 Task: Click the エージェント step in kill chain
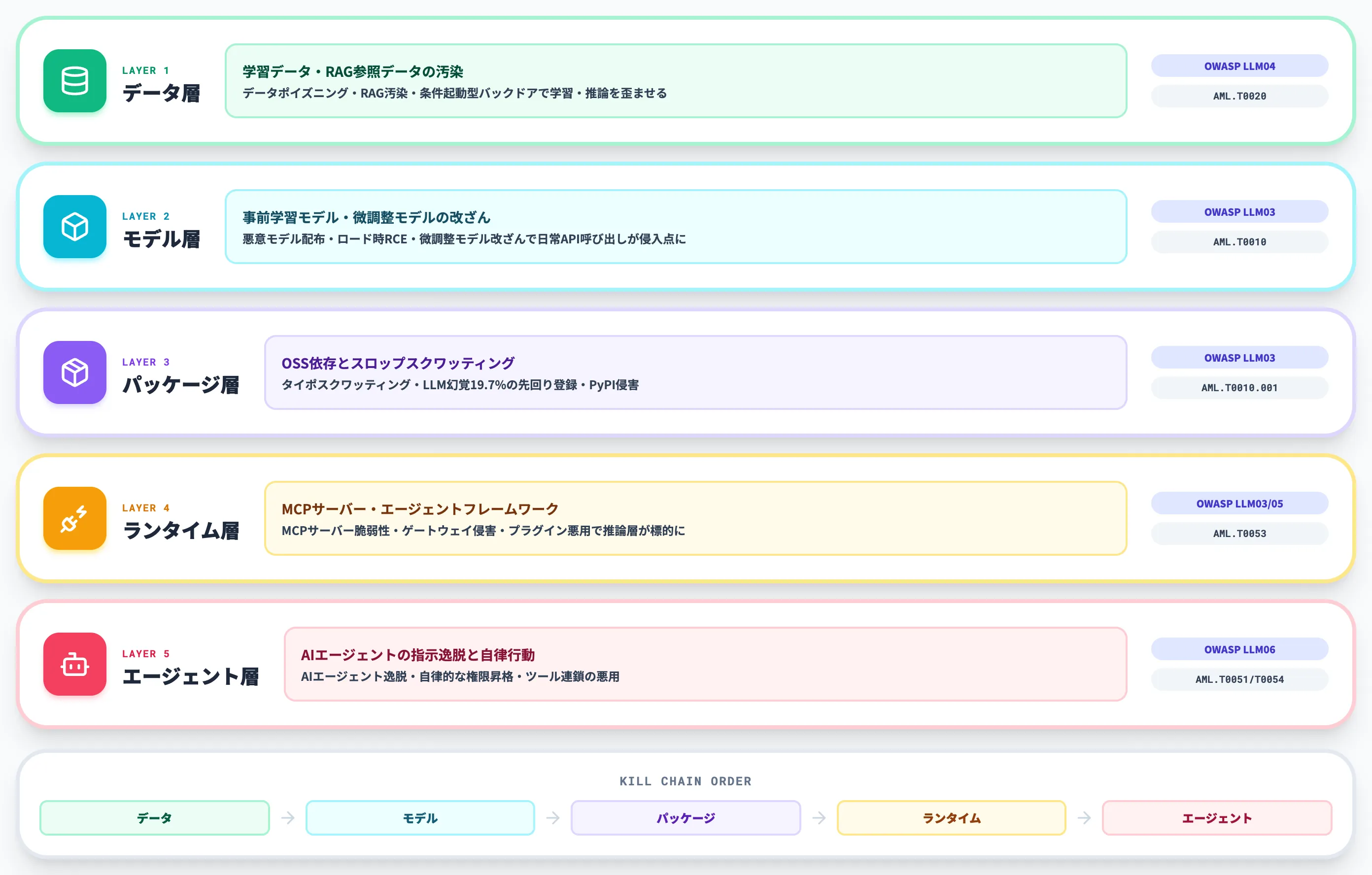coord(1216,818)
